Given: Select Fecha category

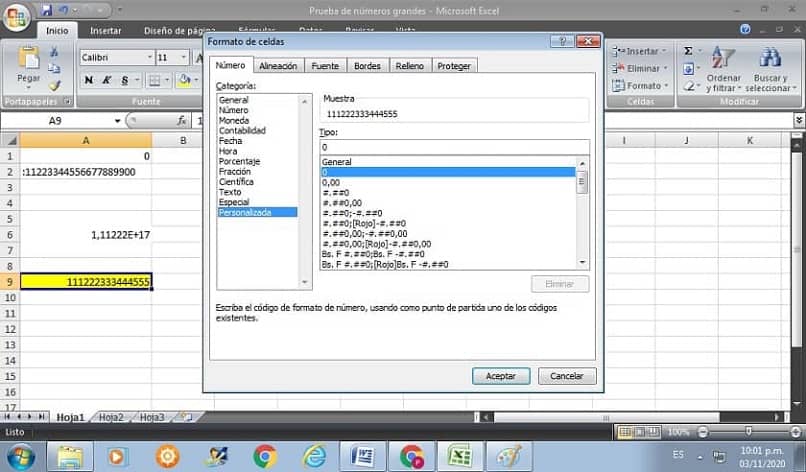Looking at the screenshot, I should [x=230, y=140].
